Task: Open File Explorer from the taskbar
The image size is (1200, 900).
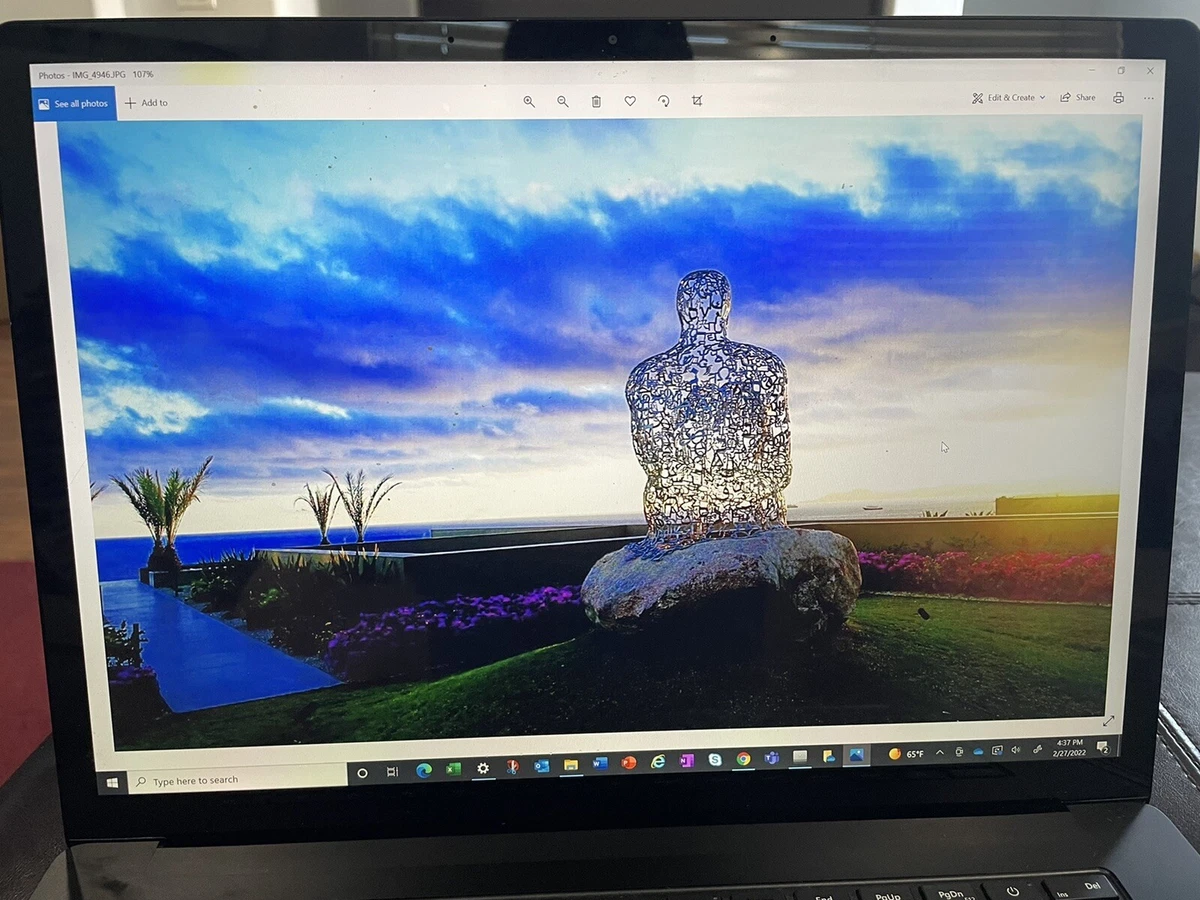Action: pos(571,765)
